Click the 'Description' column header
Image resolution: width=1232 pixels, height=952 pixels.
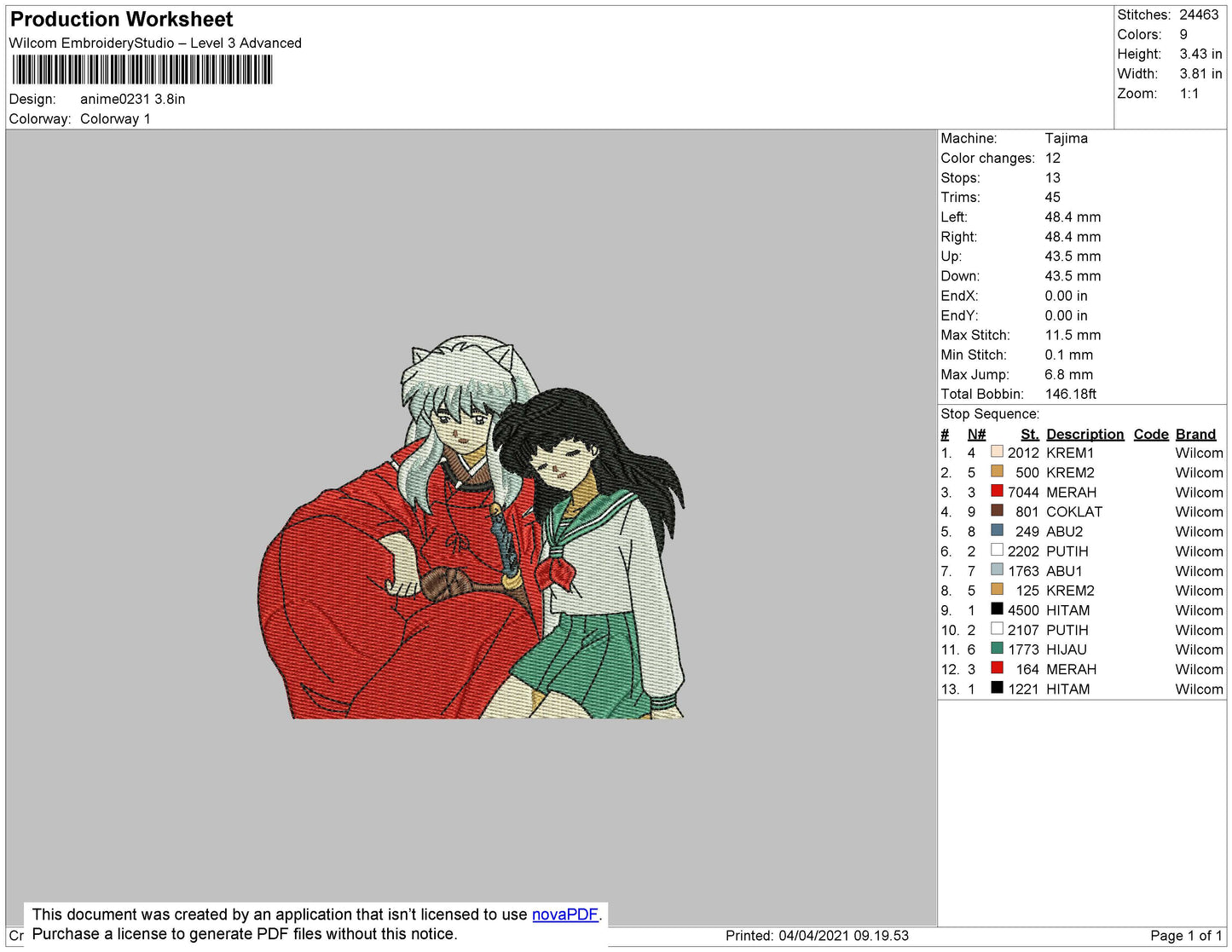point(1085,434)
